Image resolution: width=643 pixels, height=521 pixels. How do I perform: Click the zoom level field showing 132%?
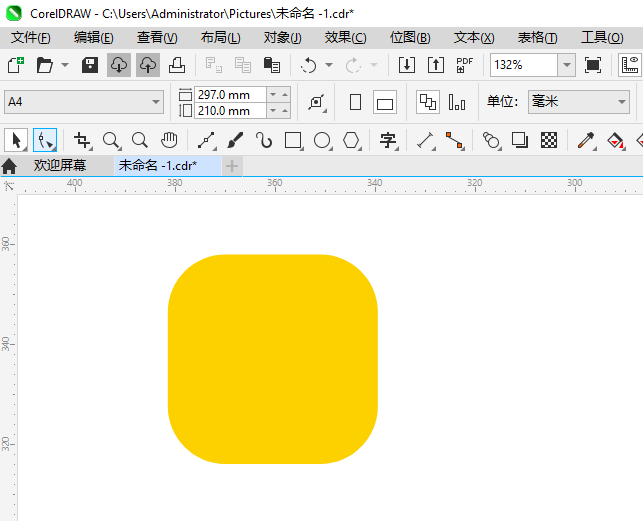(524, 65)
